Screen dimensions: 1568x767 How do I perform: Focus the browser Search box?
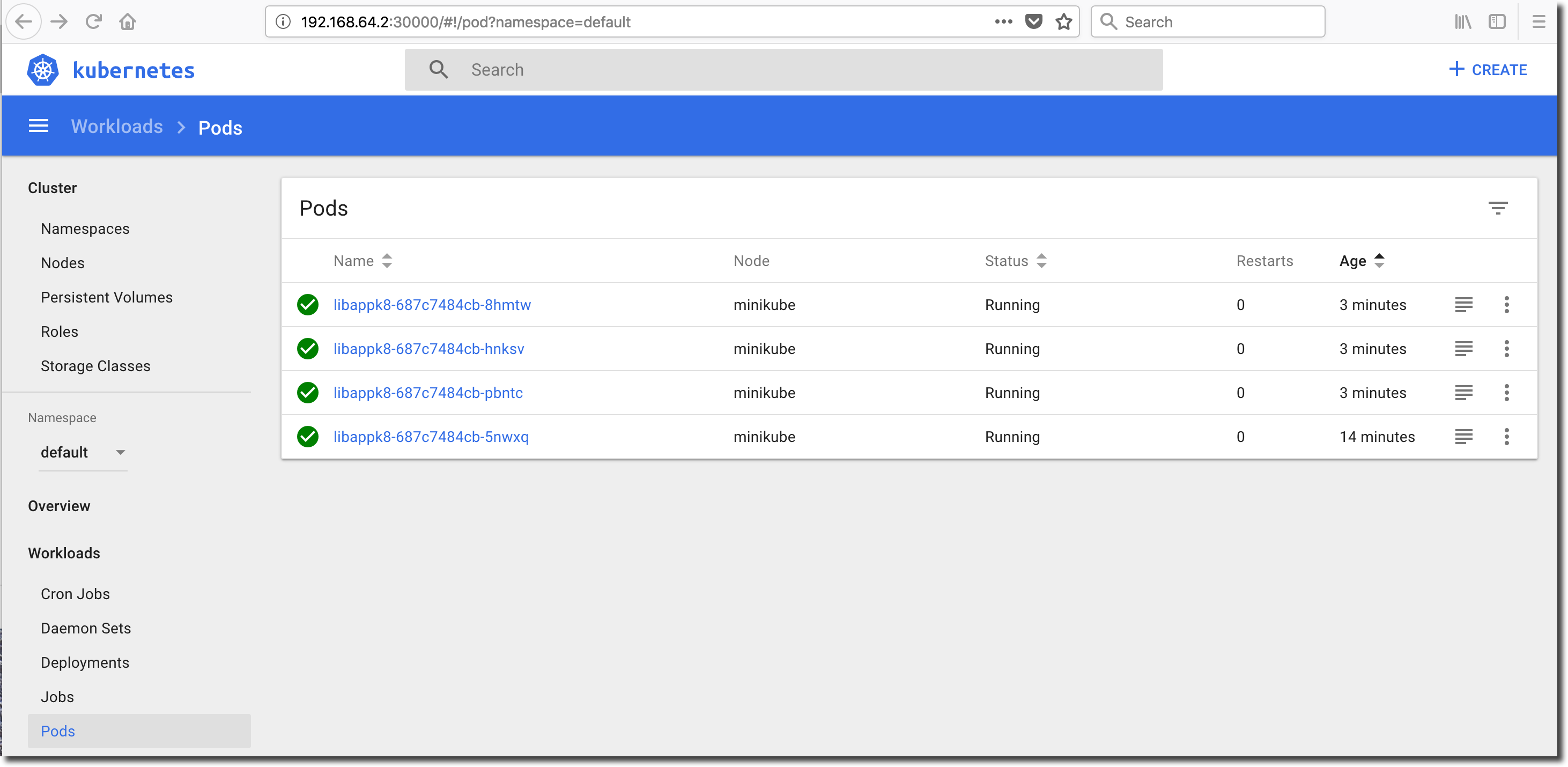[1207, 22]
